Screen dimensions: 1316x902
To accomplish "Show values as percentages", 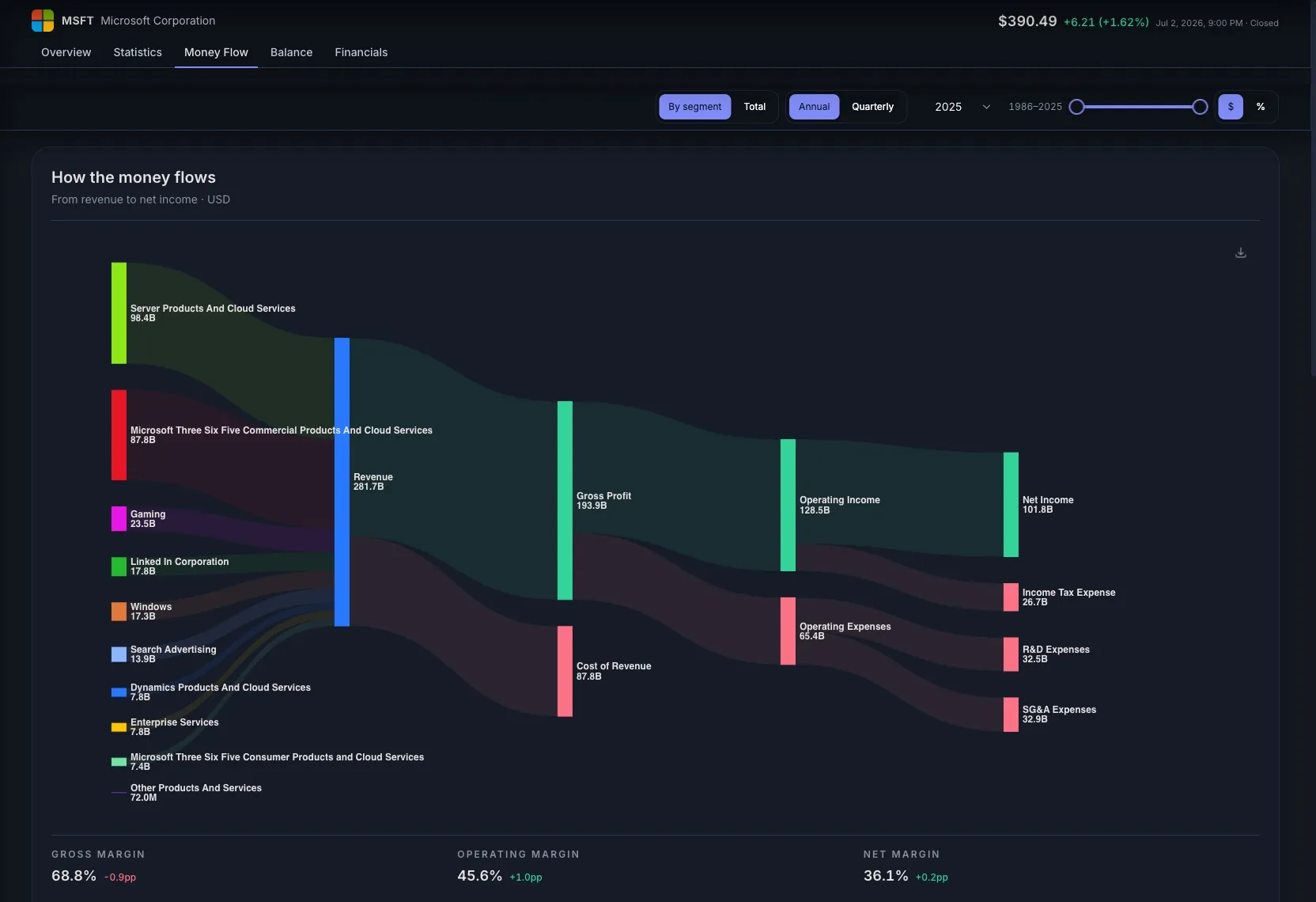I will tap(1261, 107).
